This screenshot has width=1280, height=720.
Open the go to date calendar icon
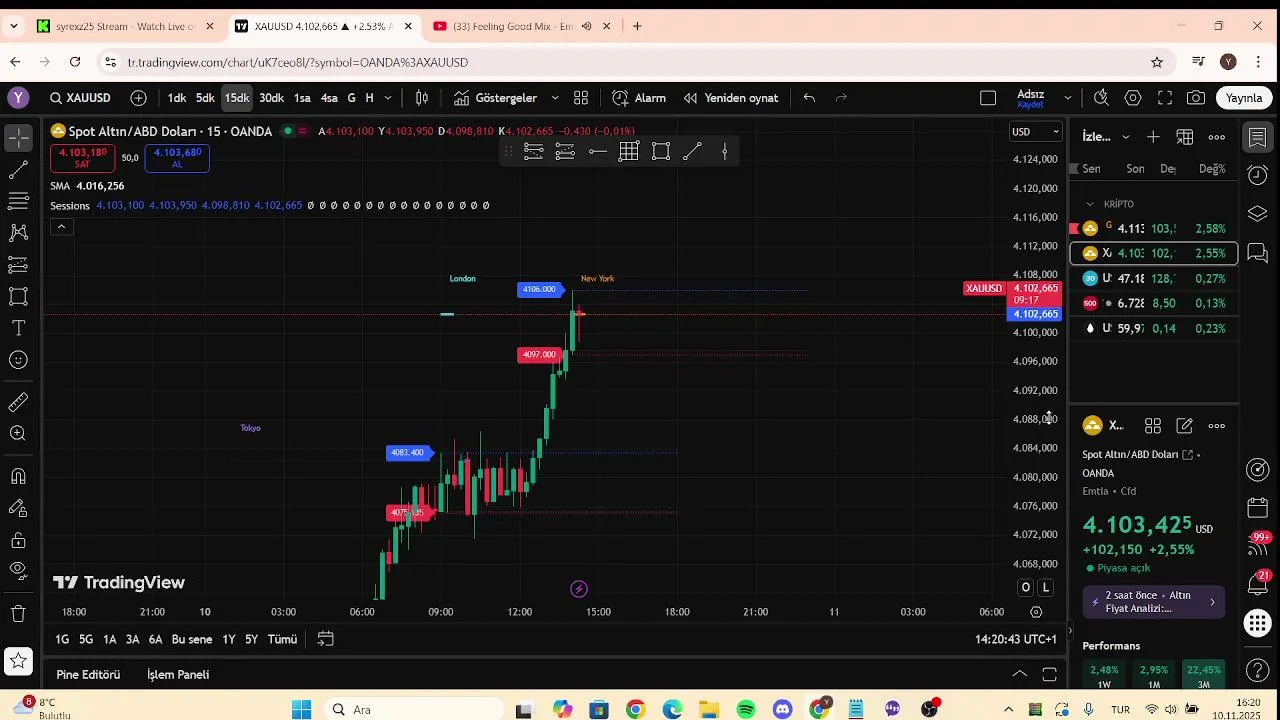pos(325,639)
